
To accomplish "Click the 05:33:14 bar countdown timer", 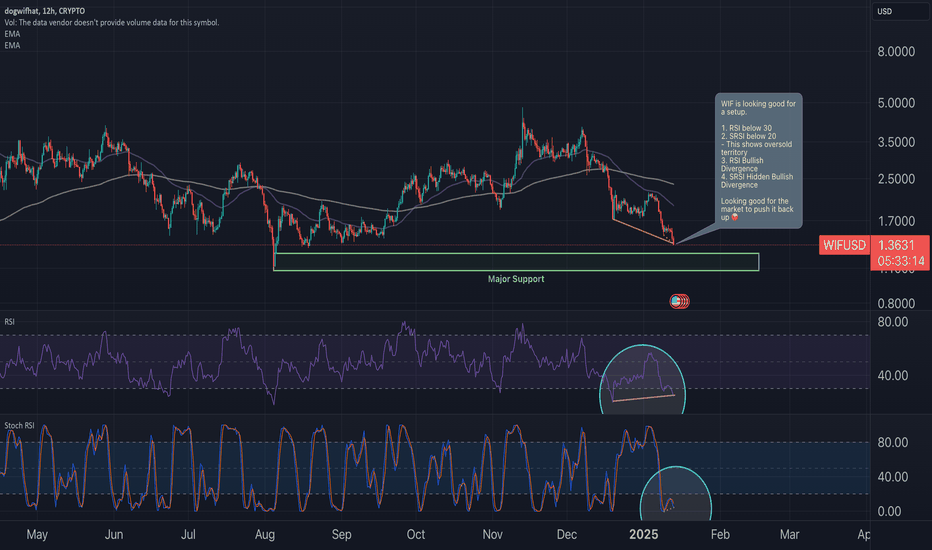I will pos(900,261).
